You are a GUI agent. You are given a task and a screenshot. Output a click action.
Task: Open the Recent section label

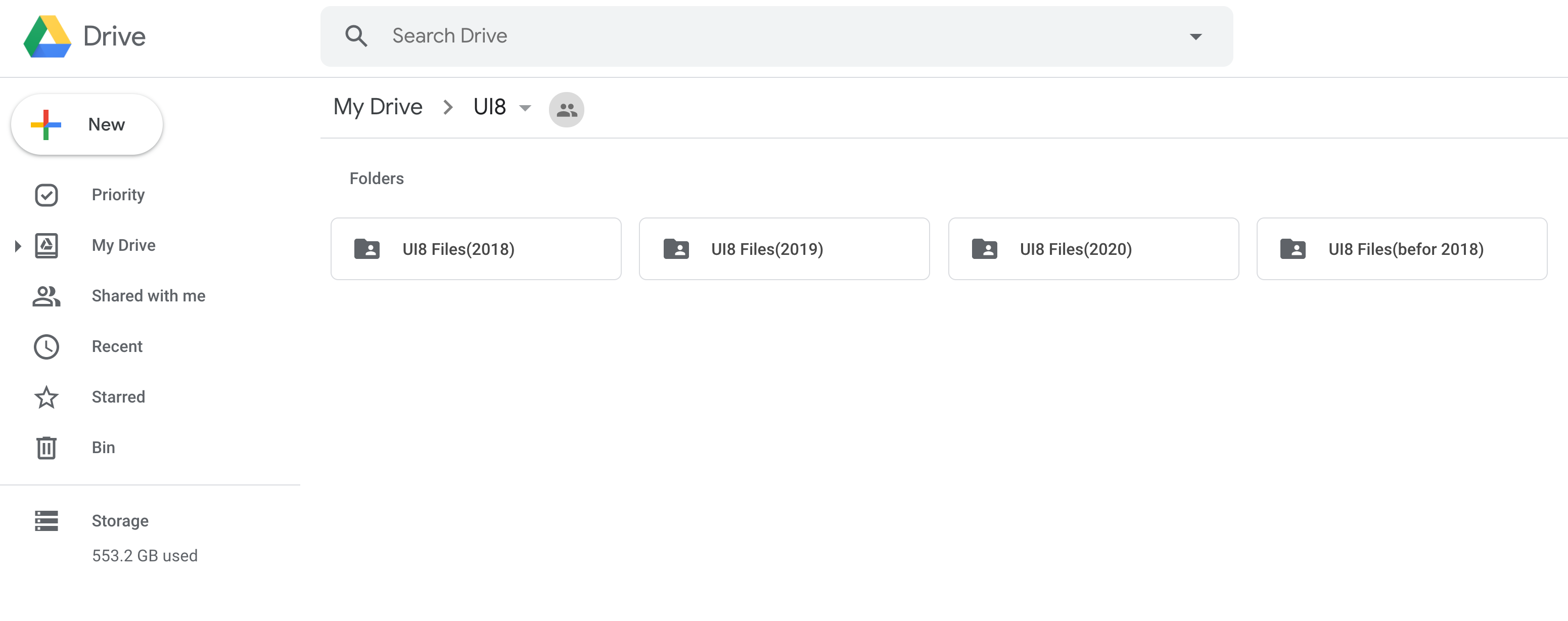pyautogui.click(x=117, y=346)
